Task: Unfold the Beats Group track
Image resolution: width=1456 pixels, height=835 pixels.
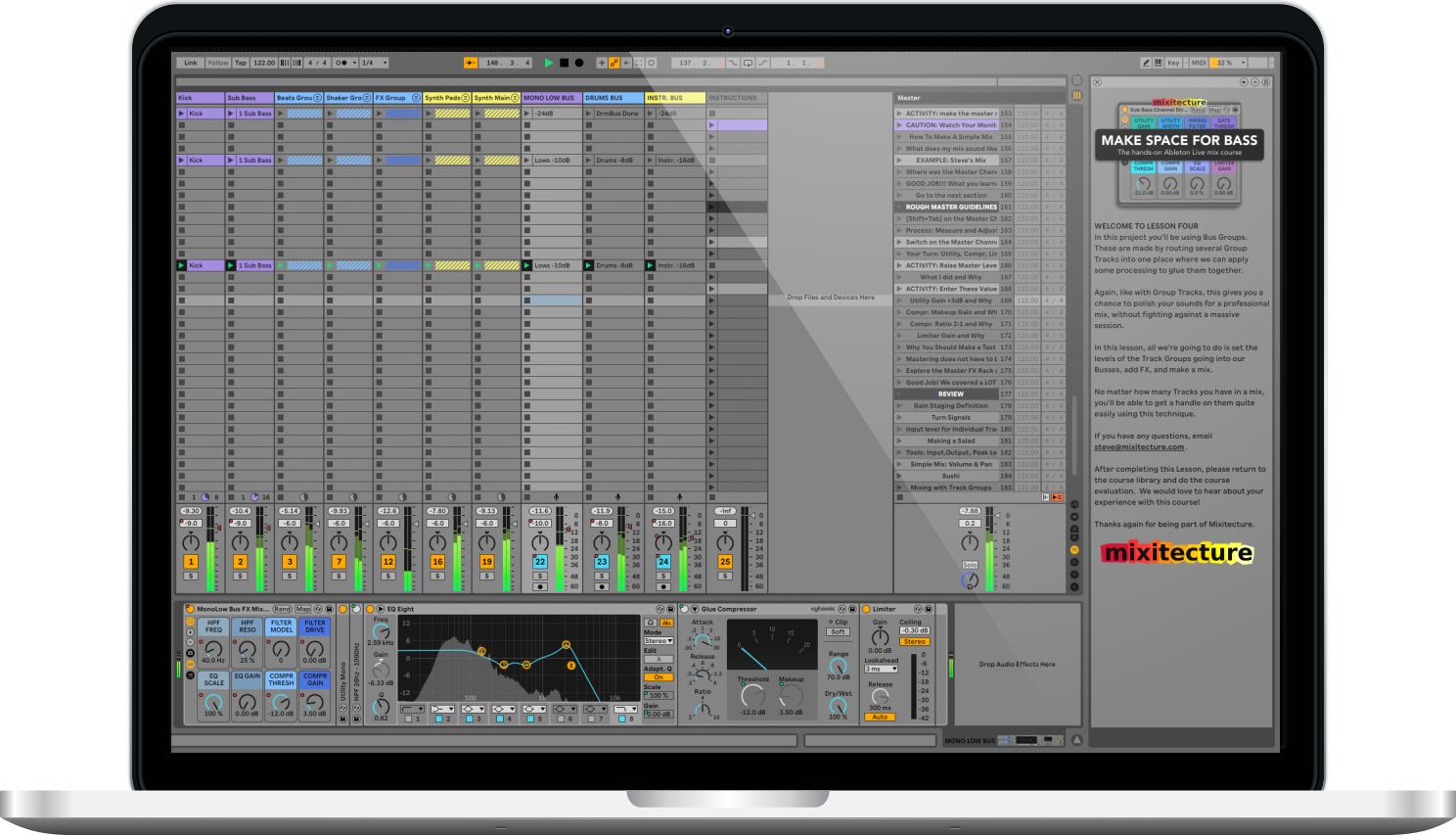Action: tap(318, 98)
